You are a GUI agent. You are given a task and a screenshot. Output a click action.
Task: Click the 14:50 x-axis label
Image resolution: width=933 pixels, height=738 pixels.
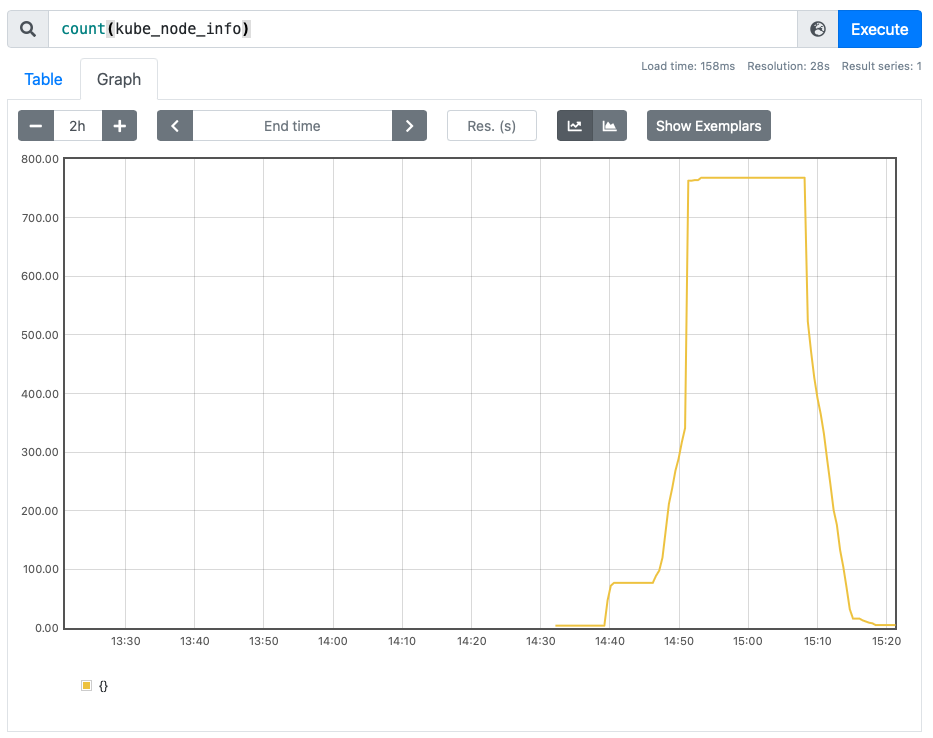pos(678,641)
